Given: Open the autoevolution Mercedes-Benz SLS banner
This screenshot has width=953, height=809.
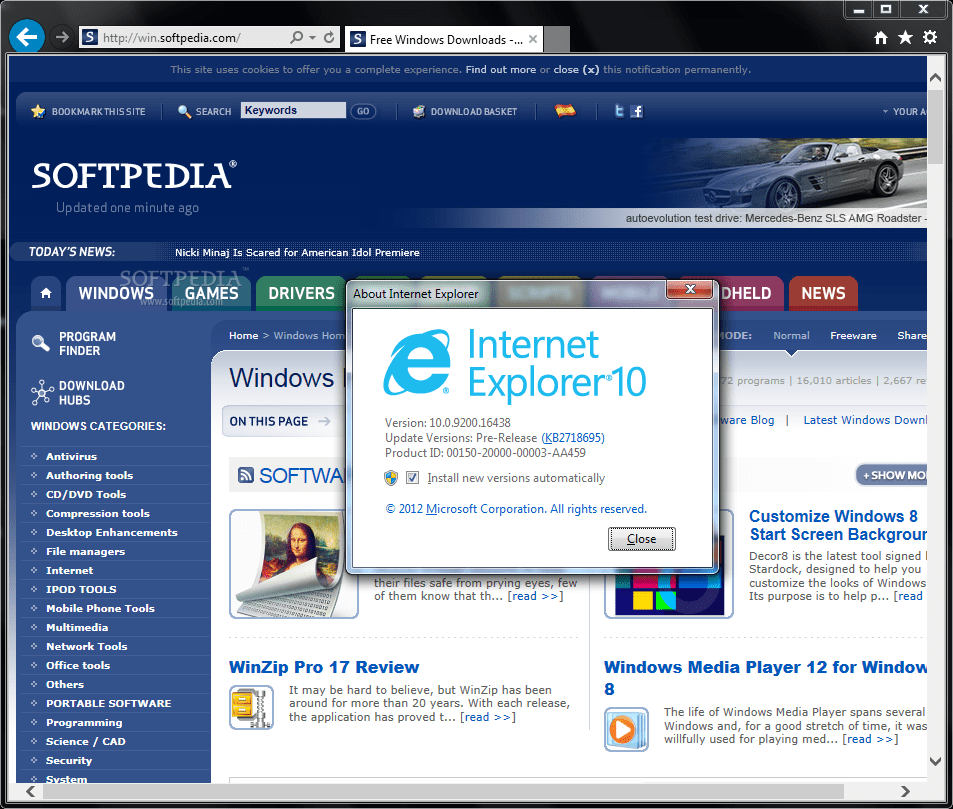Looking at the screenshot, I should 785,182.
